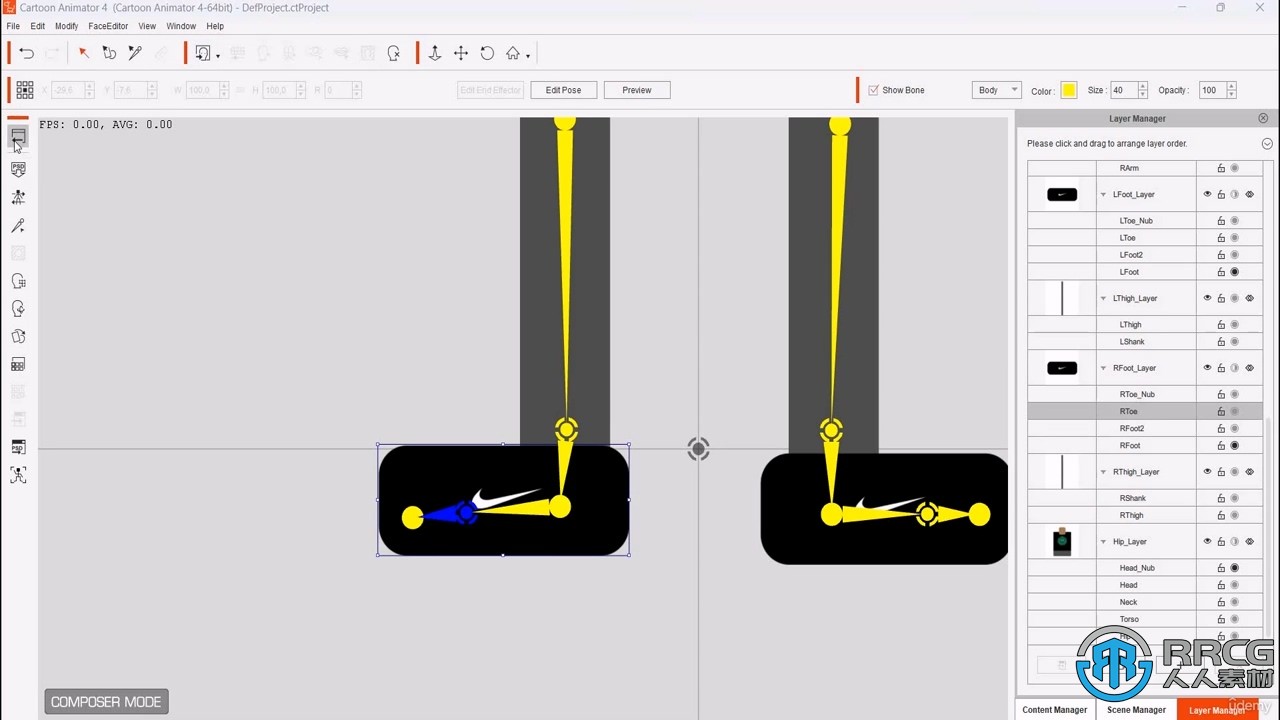Select the LFoot bone radio button
Screen dimensions: 1280x720
(x=1235, y=272)
